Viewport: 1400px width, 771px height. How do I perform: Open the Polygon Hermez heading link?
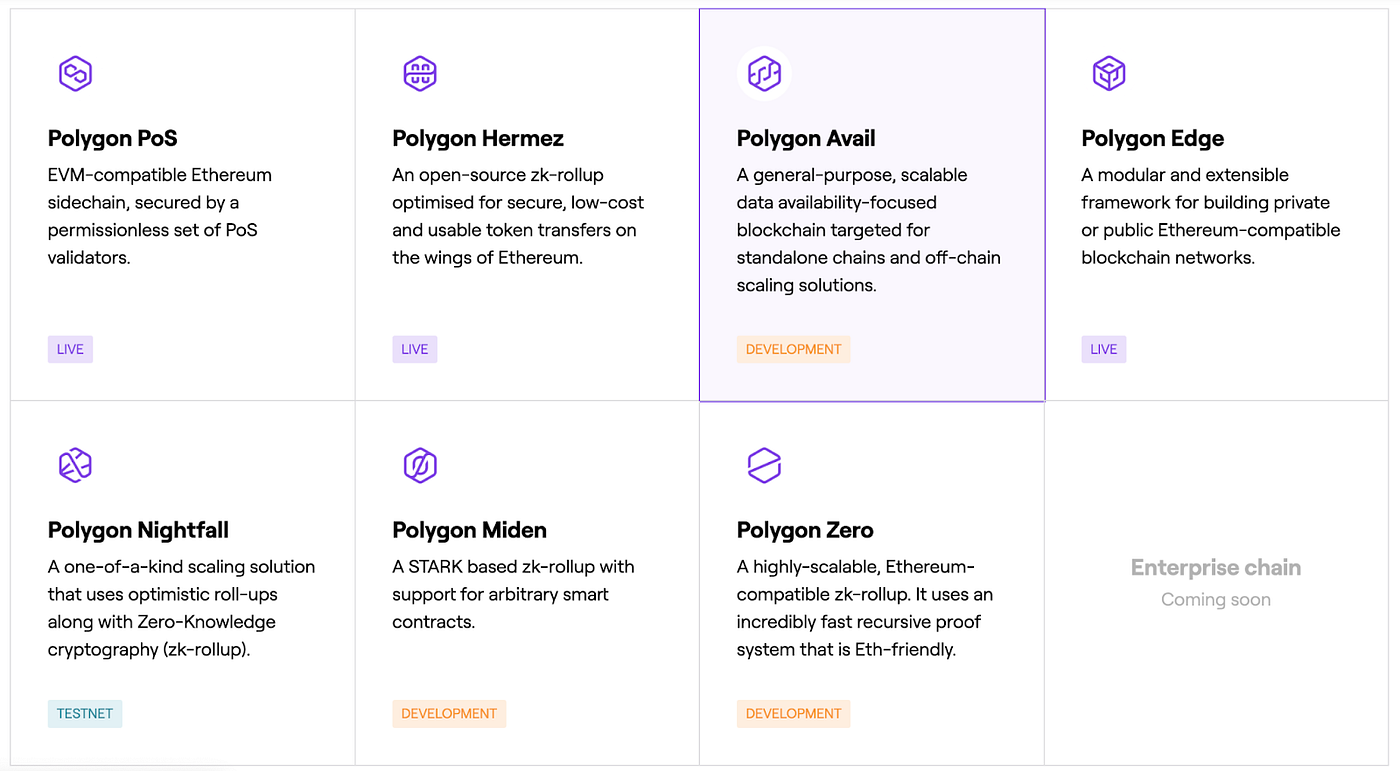[x=478, y=138]
